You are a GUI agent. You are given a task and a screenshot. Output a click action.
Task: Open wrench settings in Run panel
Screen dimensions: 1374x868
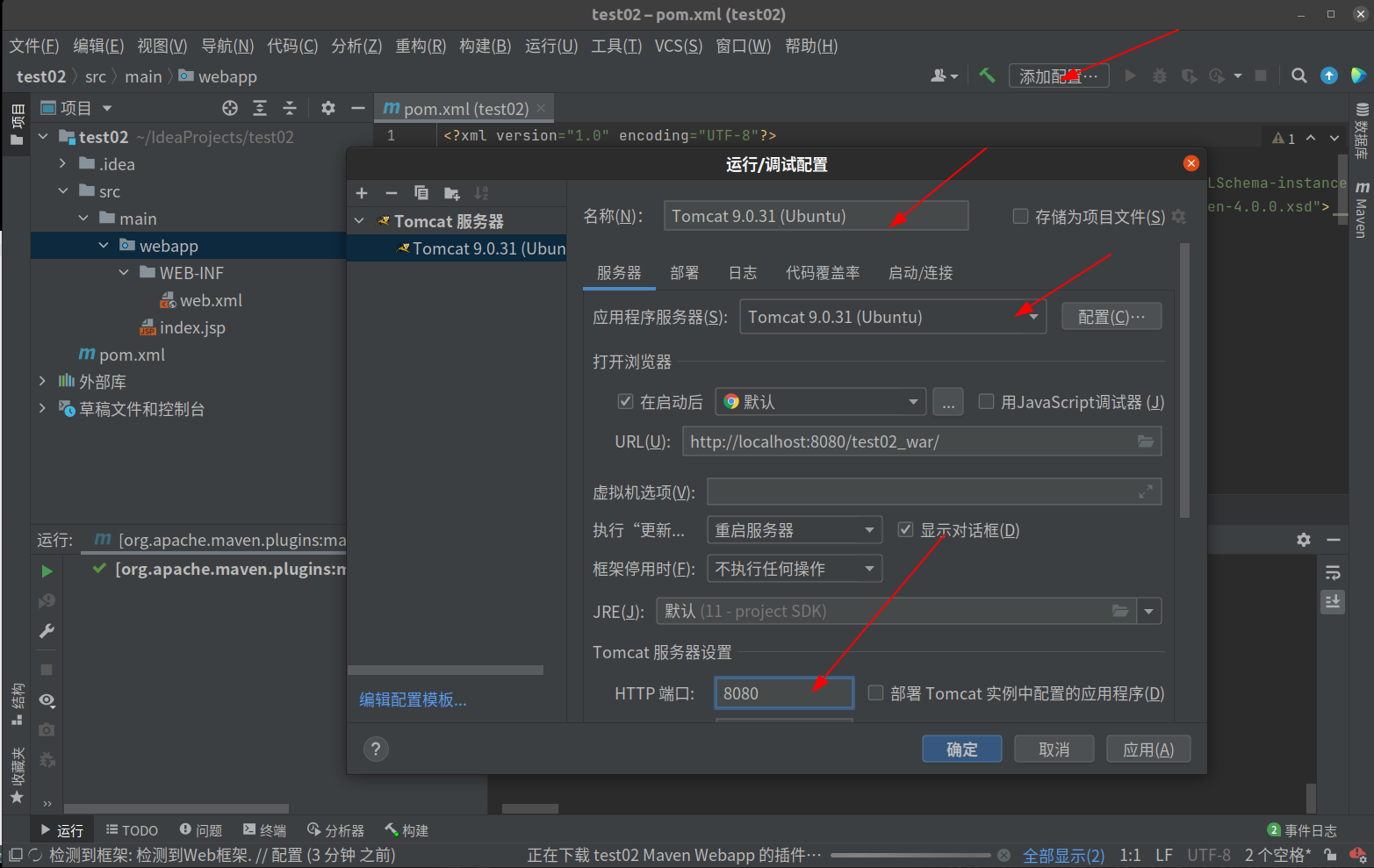pyautogui.click(x=47, y=631)
